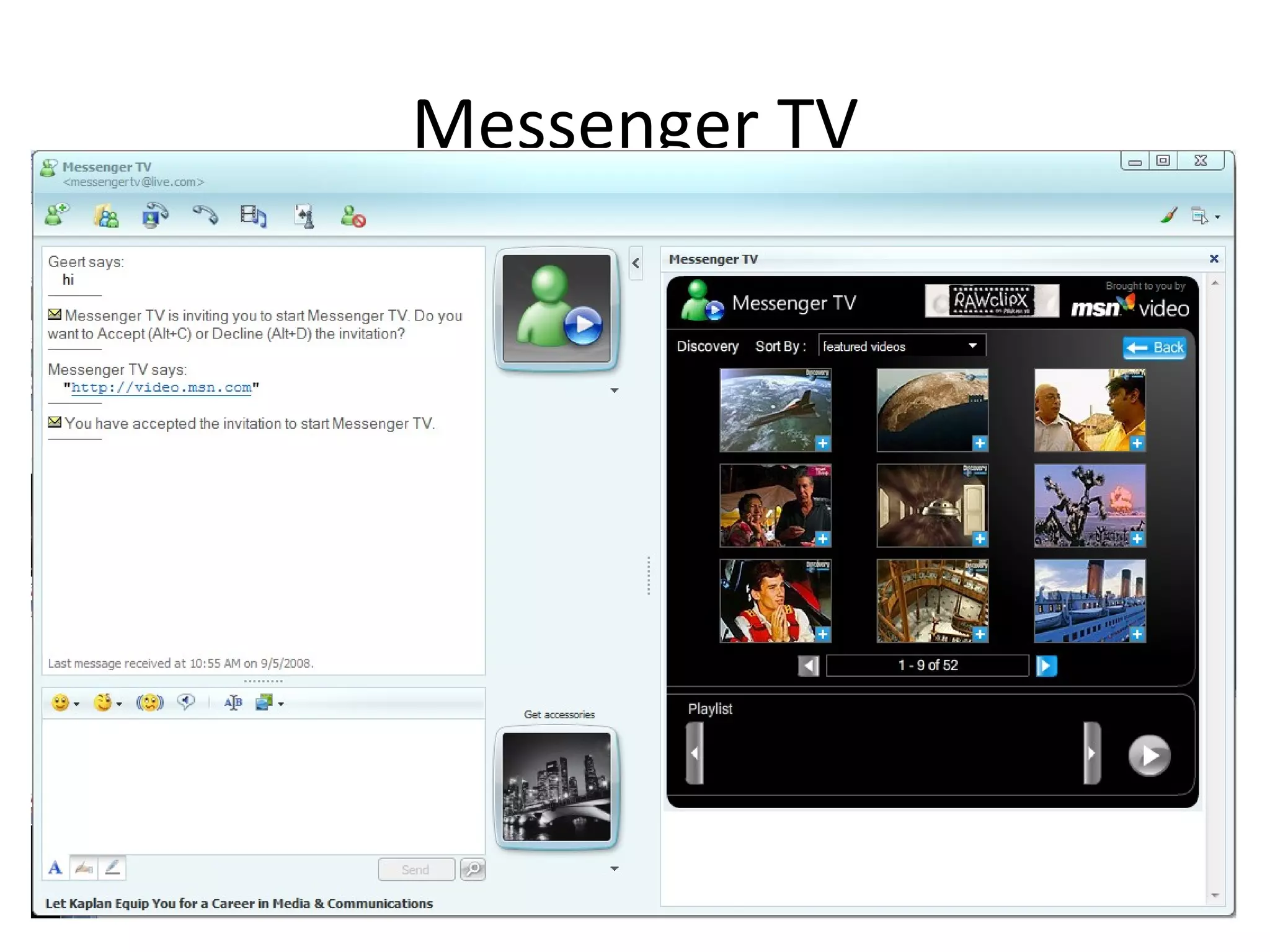Click the phone call handset icon
Viewport: 1270px width, 952px height.
(x=205, y=214)
